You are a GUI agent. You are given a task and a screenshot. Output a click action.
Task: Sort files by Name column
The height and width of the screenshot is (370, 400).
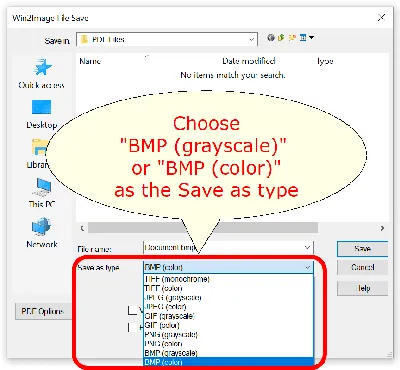tap(90, 61)
